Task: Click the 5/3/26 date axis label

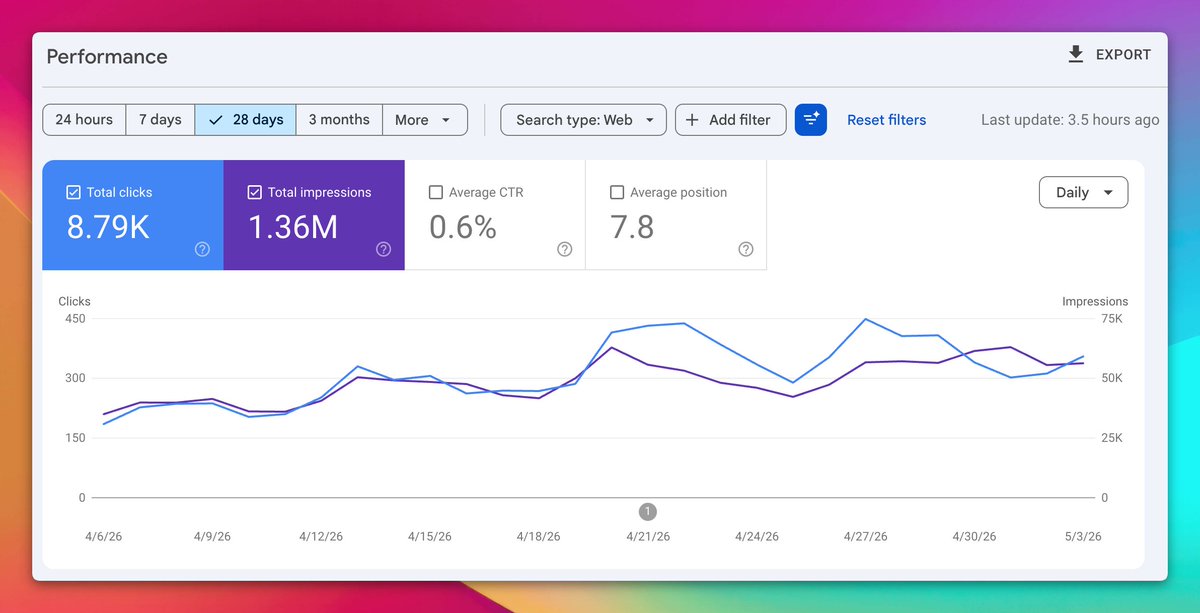Action: point(1083,537)
